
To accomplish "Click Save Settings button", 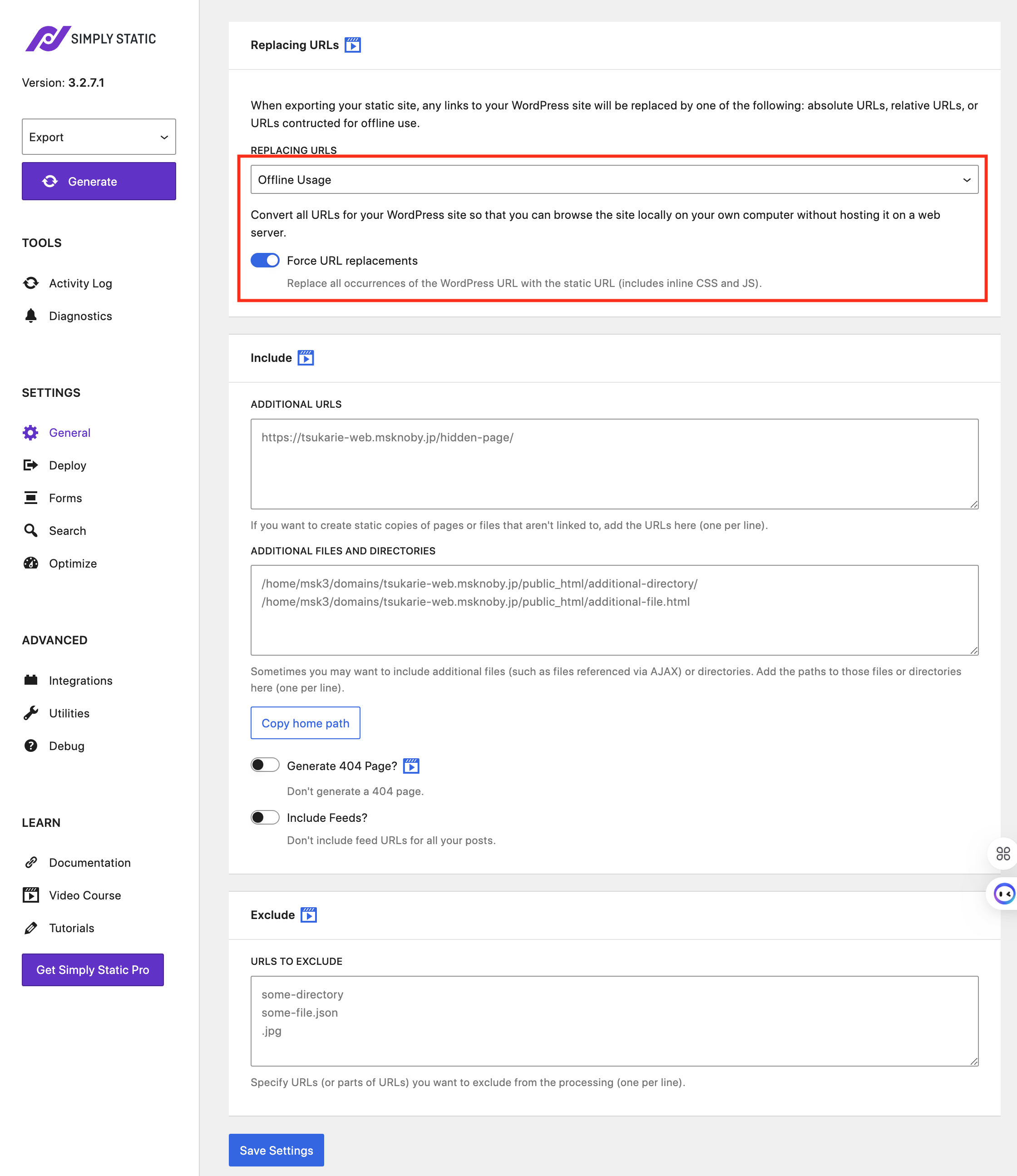I will pyautogui.click(x=276, y=1150).
